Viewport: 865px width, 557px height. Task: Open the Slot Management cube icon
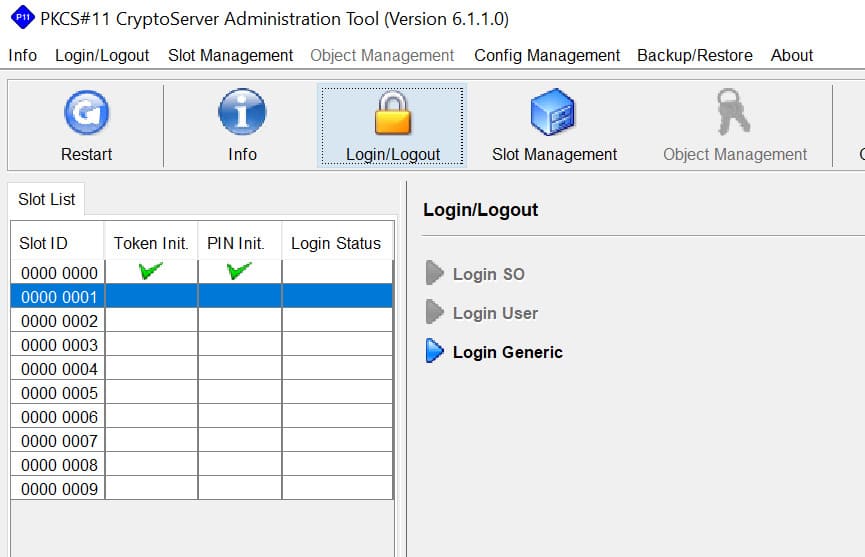[553, 112]
